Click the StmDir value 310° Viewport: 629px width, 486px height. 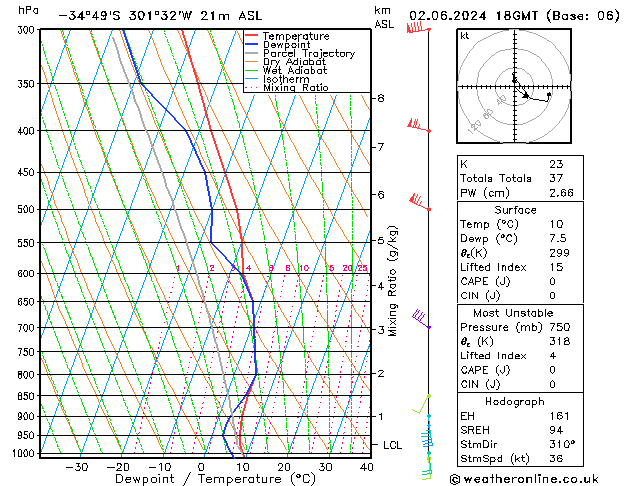(562, 444)
